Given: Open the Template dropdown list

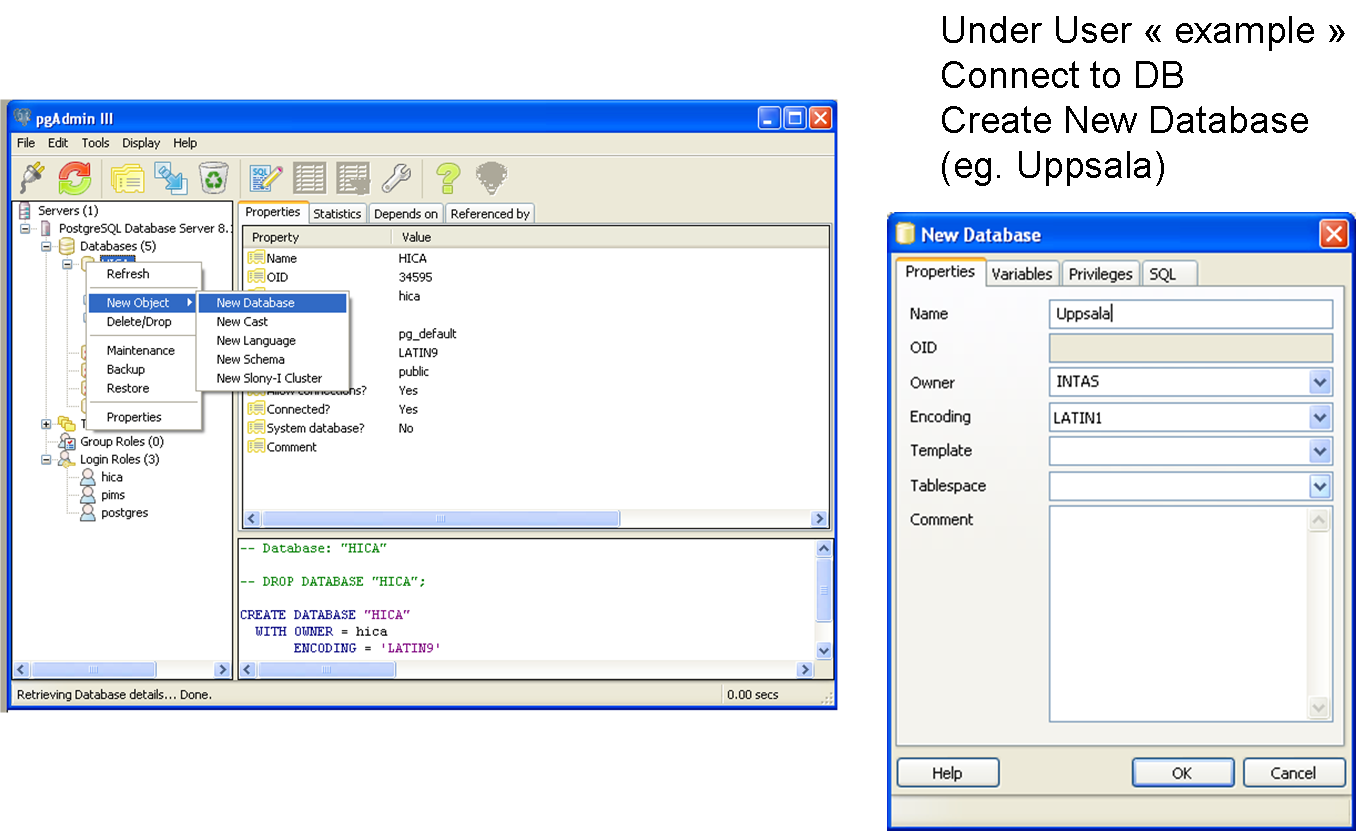Looking at the screenshot, I should pos(1320,451).
